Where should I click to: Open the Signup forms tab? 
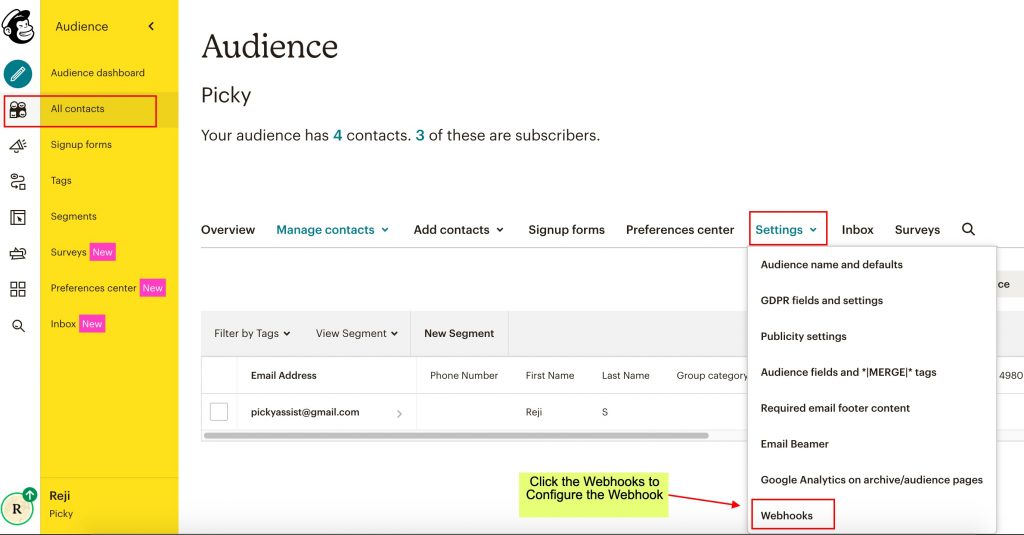pos(566,230)
